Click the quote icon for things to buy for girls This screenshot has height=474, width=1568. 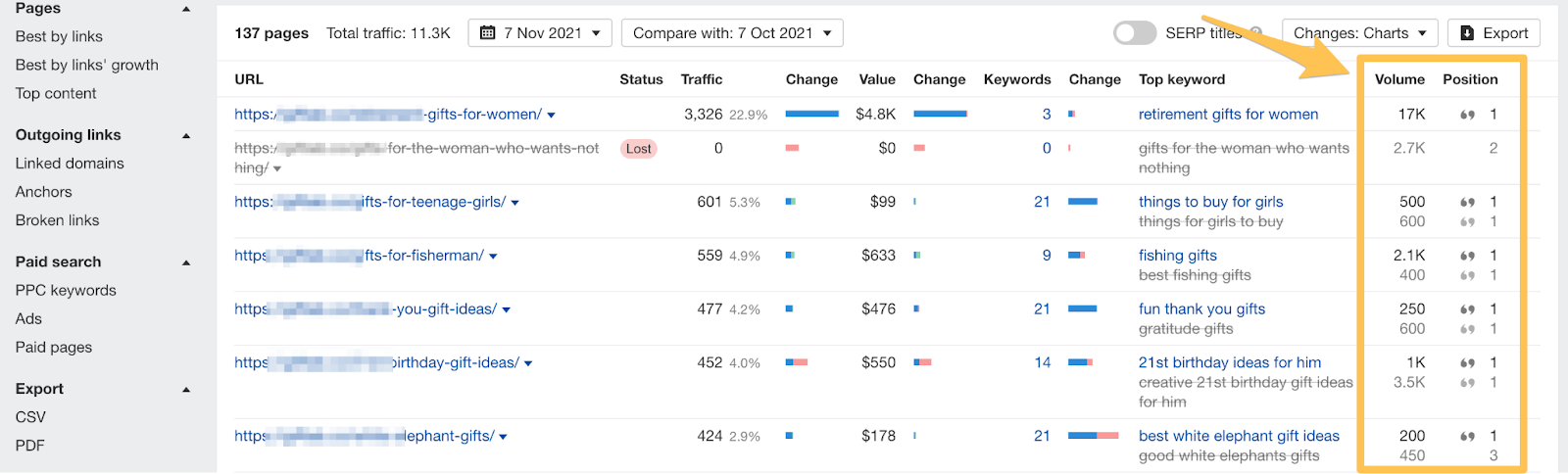(x=1467, y=203)
